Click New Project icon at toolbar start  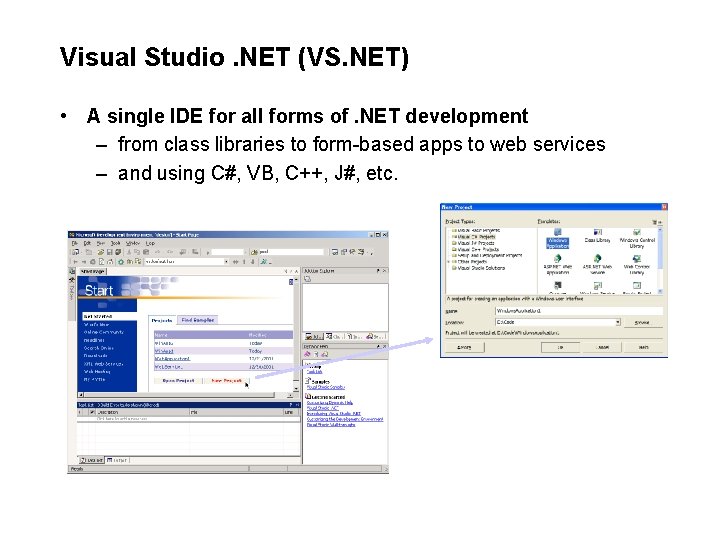pyautogui.click(x=75, y=252)
